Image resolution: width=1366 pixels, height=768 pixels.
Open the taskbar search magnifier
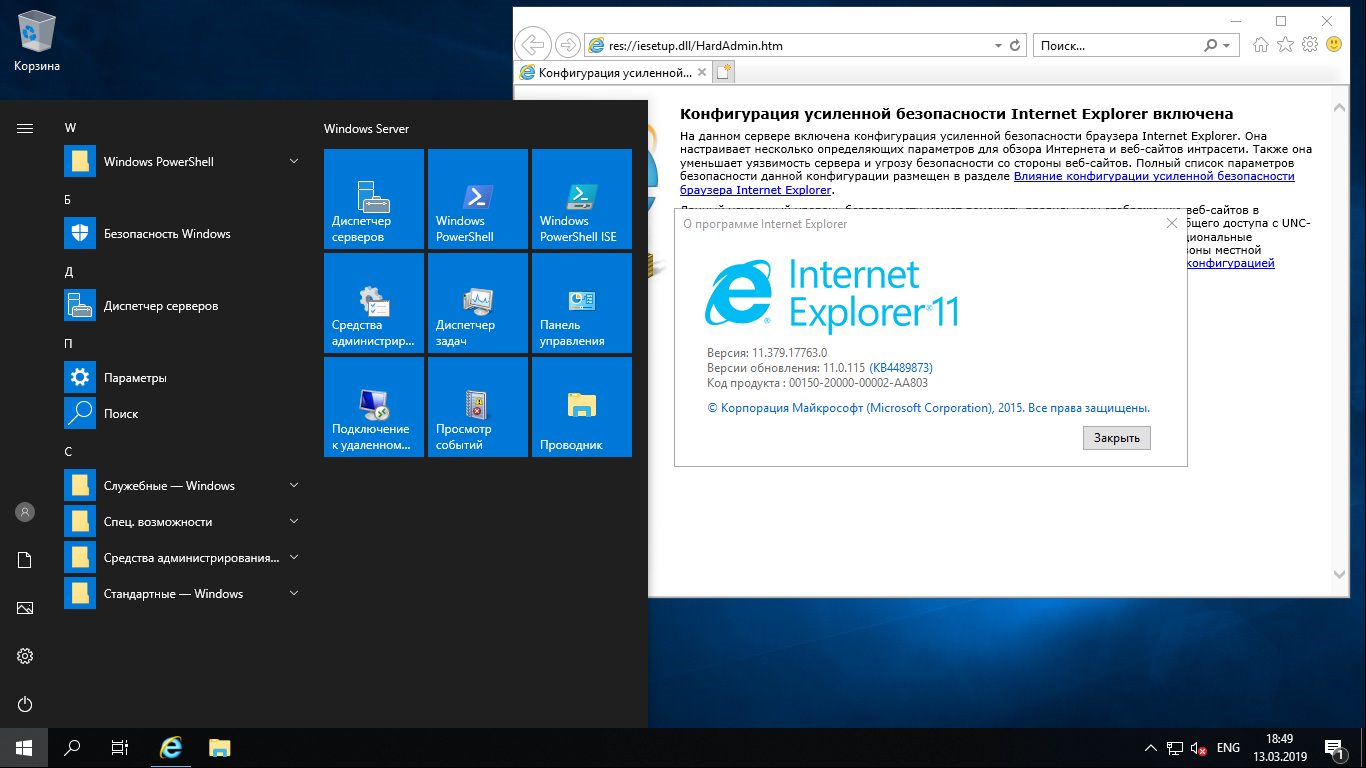coord(72,748)
